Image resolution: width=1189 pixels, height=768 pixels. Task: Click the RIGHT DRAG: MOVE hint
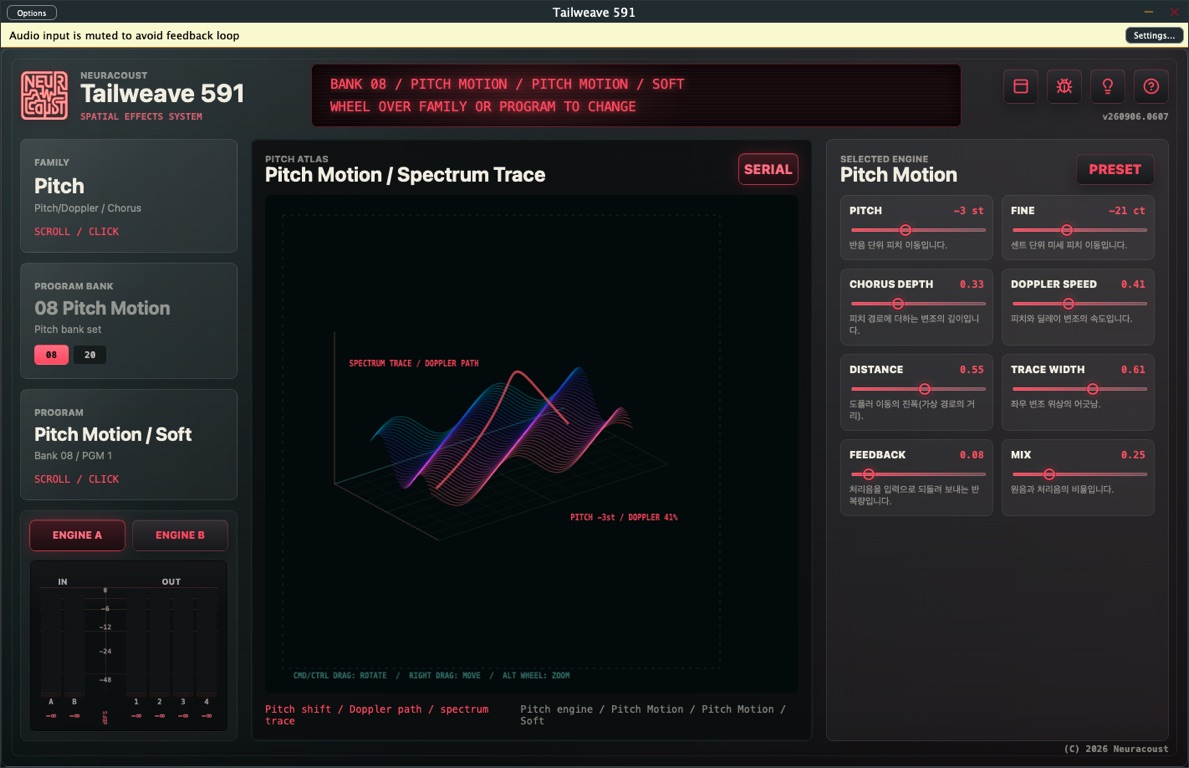[x=444, y=676]
